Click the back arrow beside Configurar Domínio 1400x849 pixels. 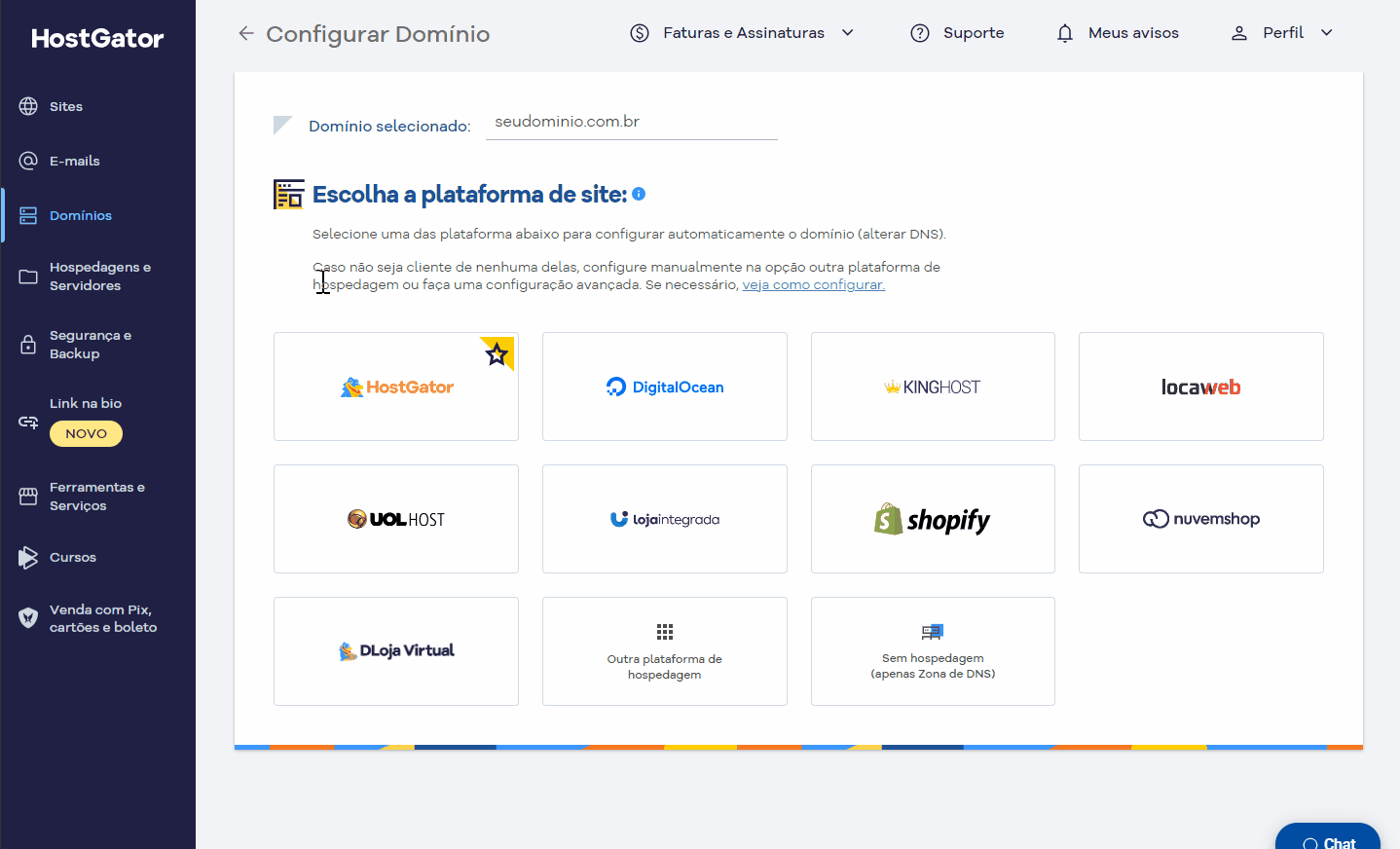coord(246,33)
